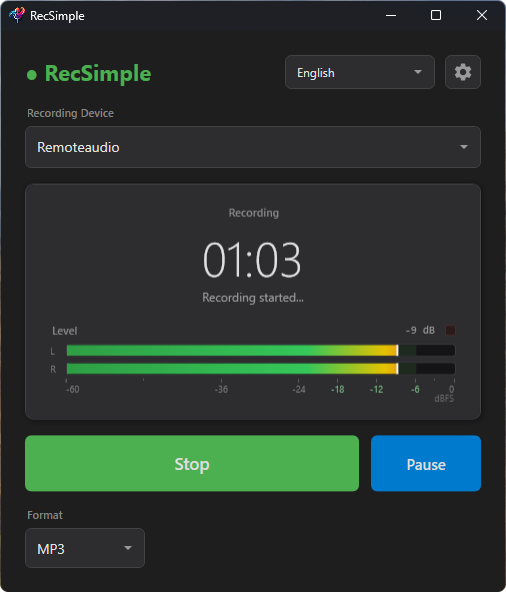
Task: Open the settings gear icon
Action: [x=463, y=72]
